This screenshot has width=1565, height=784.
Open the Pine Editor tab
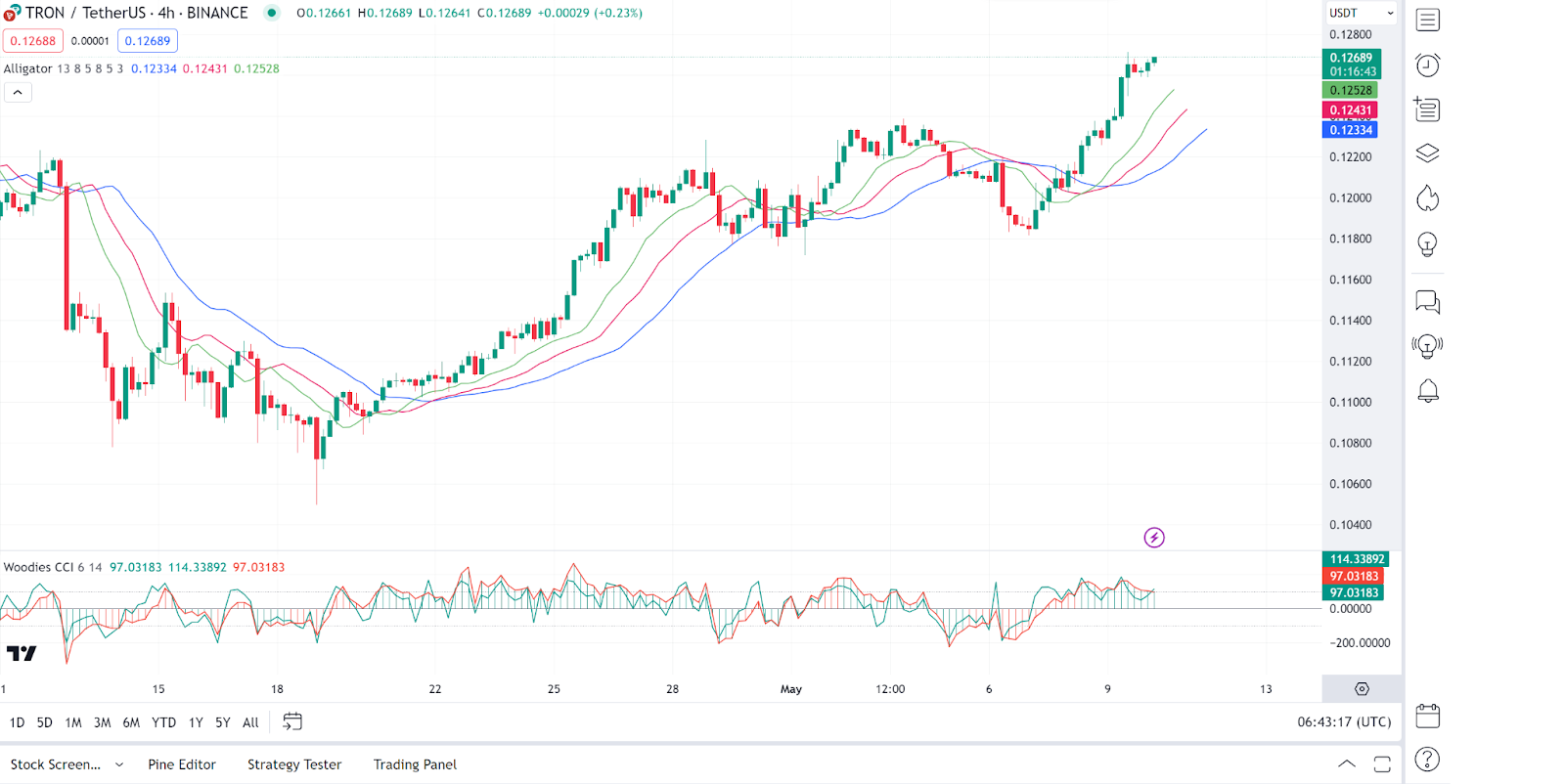[182, 764]
